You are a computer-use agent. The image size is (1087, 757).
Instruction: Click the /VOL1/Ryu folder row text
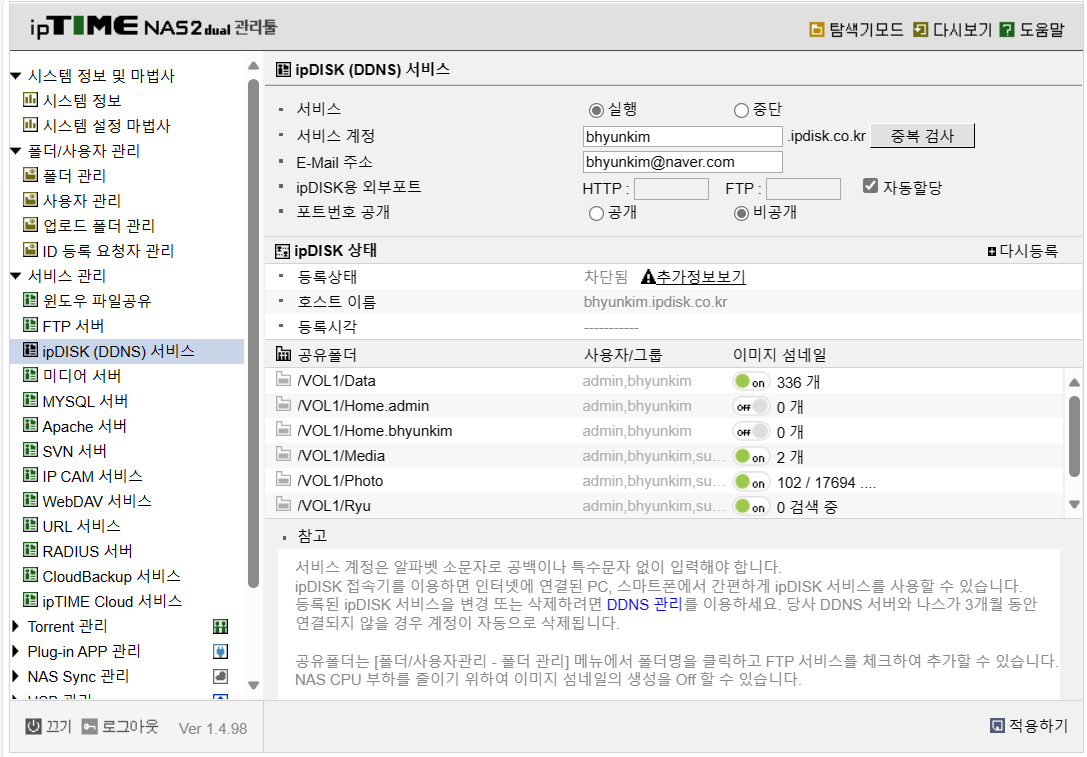(x=334, y=506)
